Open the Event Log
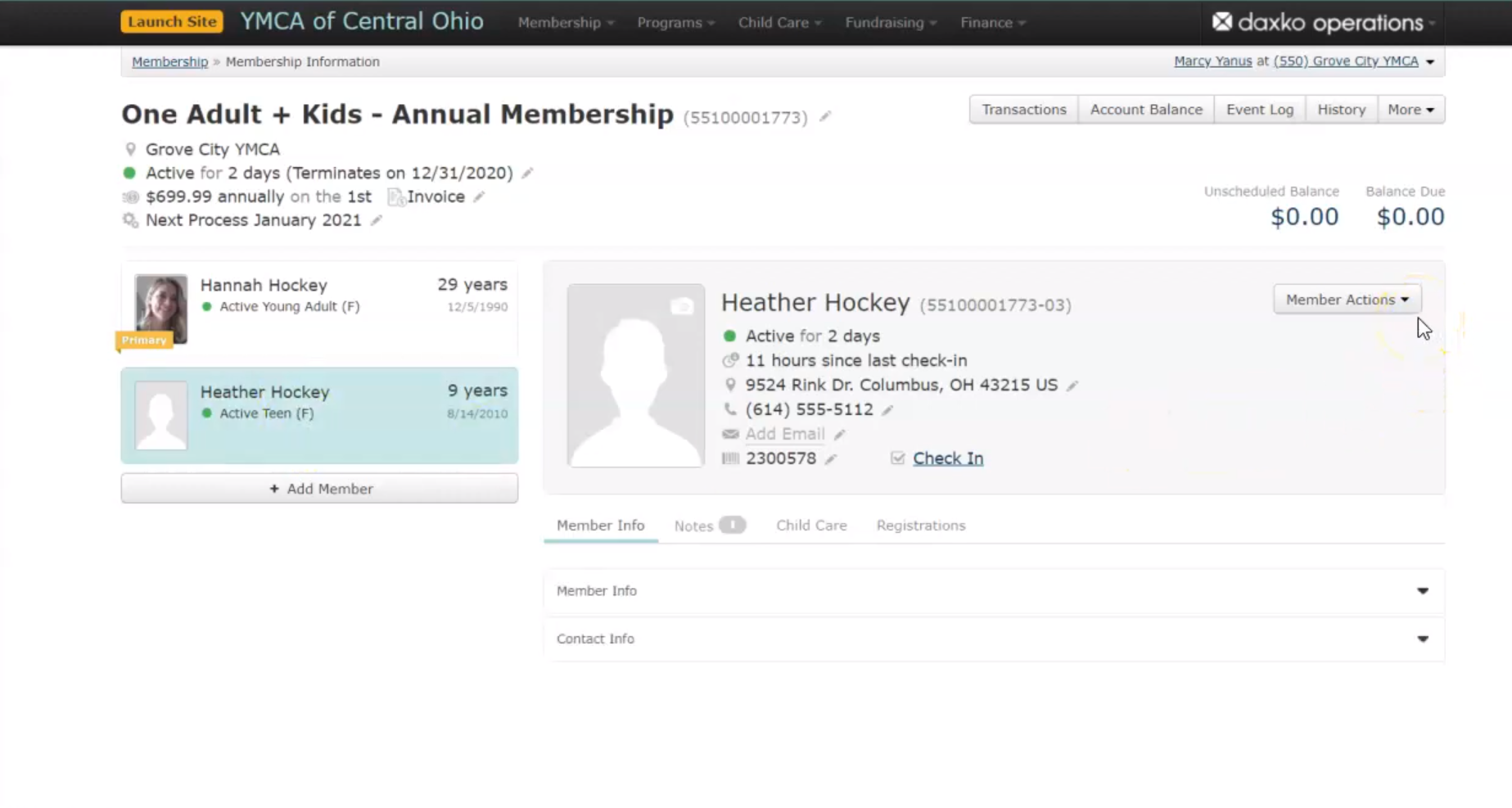 [1260, 110]
